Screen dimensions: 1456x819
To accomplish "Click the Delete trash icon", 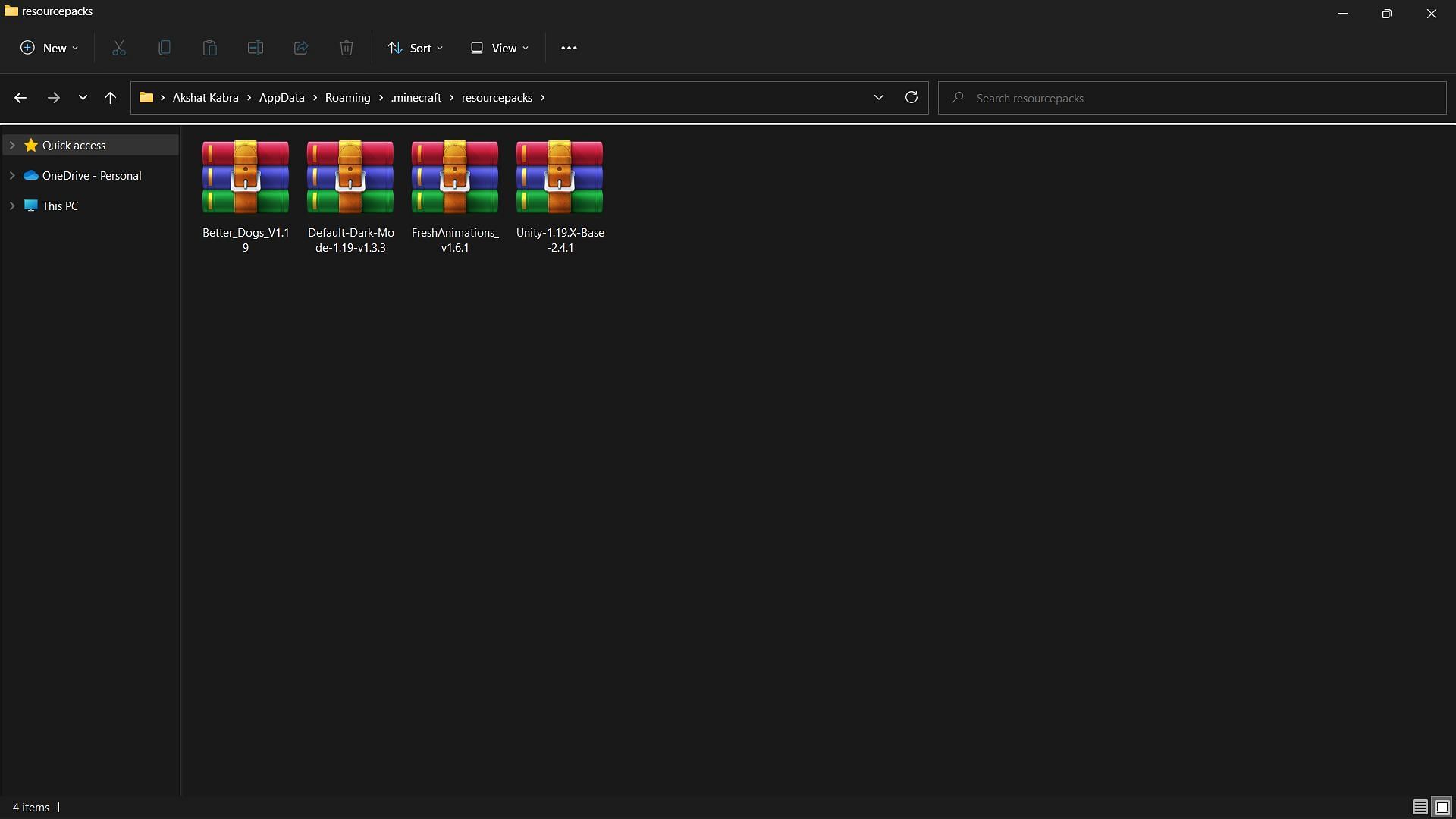I will [347, 48].
